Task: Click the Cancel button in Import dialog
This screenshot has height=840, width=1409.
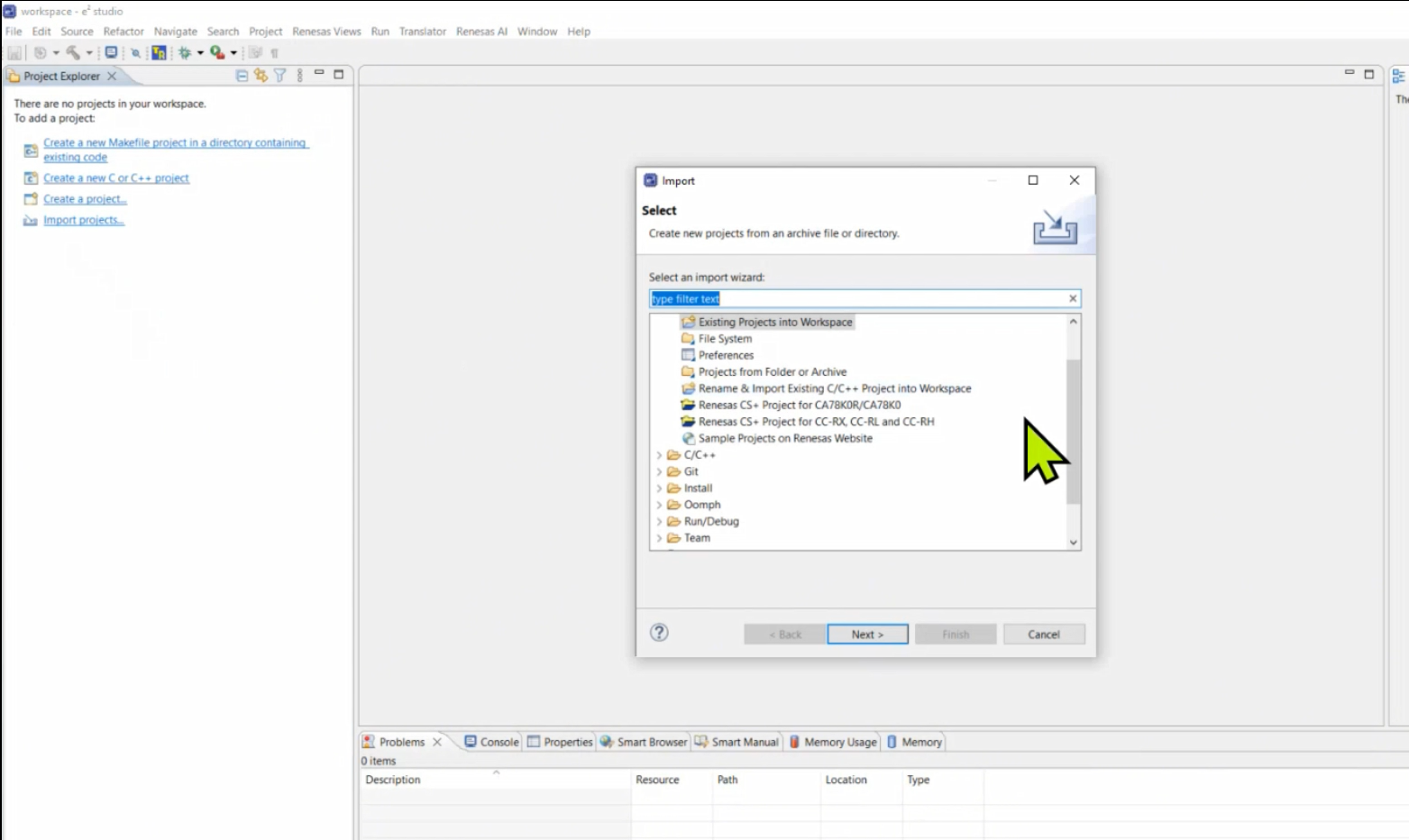Action: pos(1044,635)
